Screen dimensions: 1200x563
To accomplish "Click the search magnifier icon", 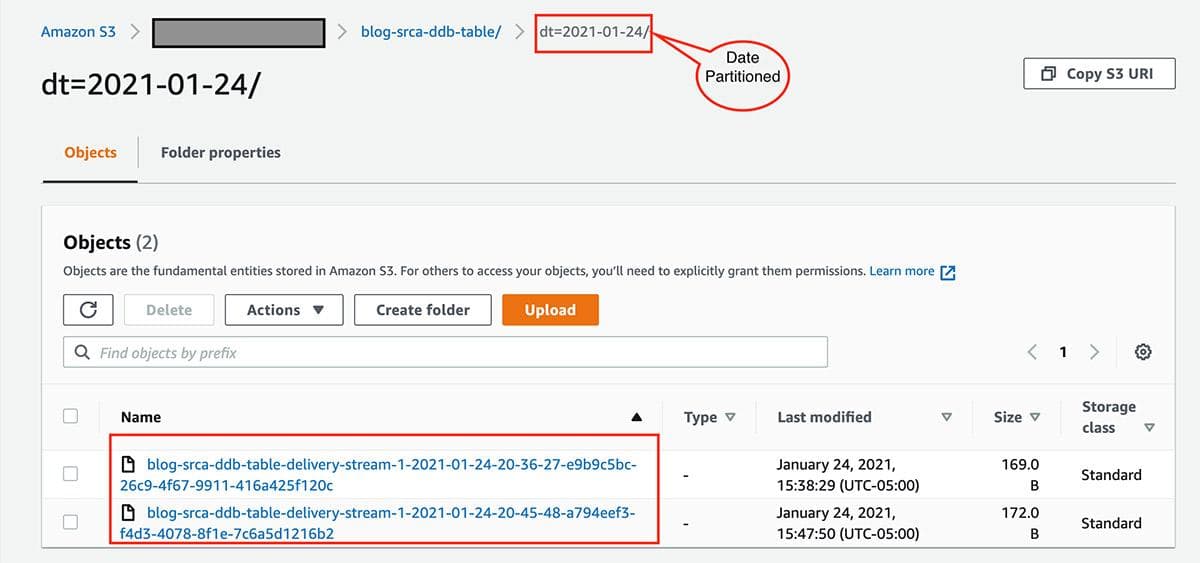I will tap(82, 353).
